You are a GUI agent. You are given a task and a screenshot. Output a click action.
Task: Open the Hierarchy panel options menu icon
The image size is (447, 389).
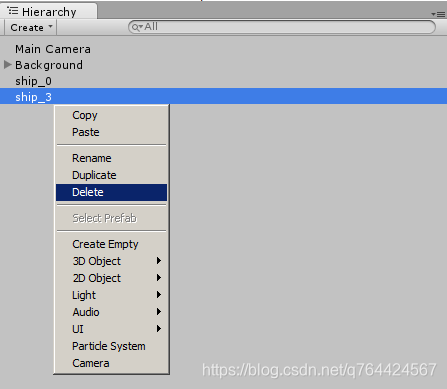tap(438, 14)
